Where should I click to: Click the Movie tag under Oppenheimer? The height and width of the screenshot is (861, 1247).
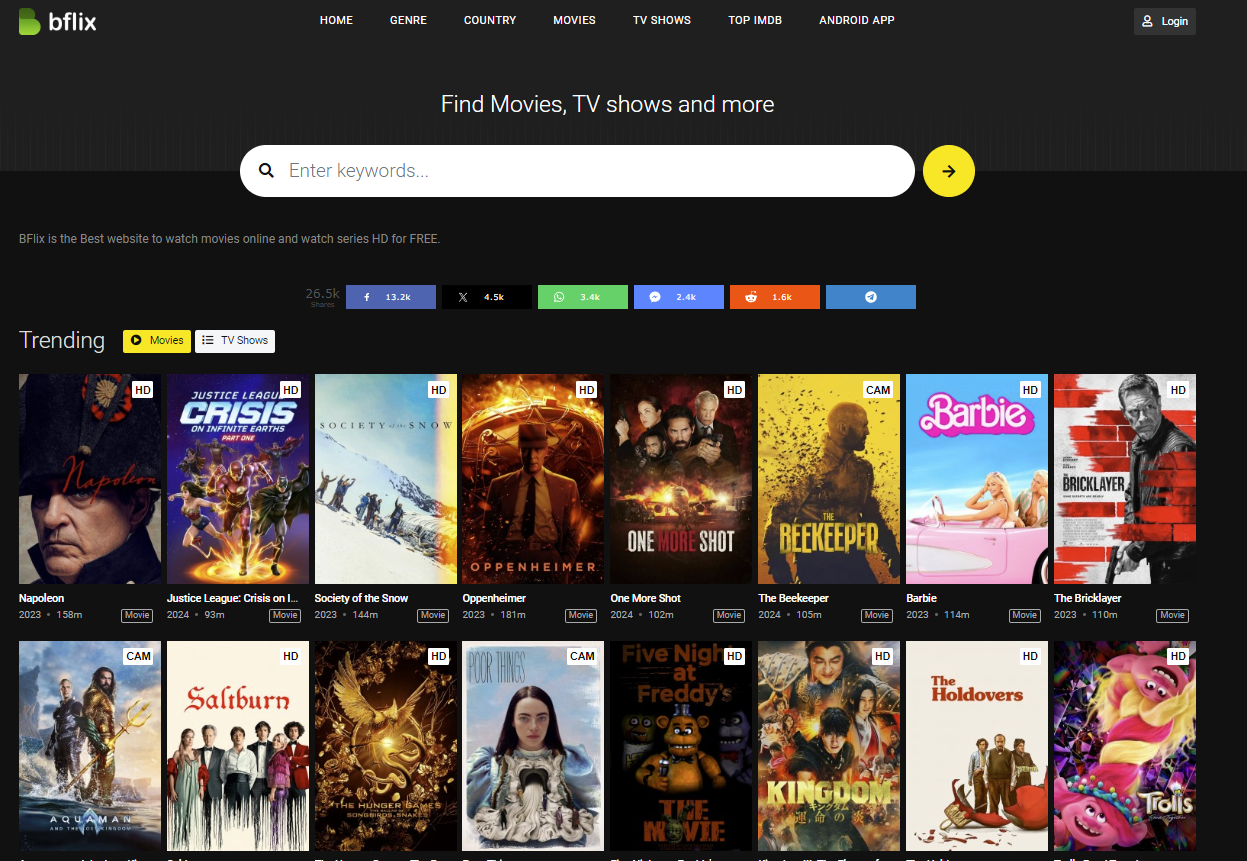coord(581,615)
